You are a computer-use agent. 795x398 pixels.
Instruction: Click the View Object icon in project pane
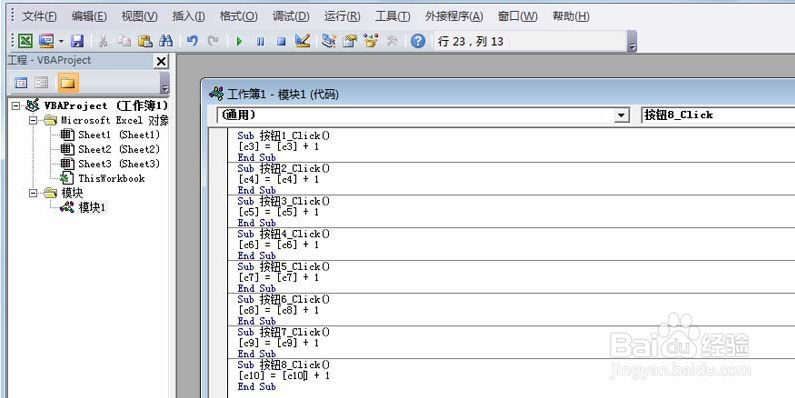pos(42,82)
